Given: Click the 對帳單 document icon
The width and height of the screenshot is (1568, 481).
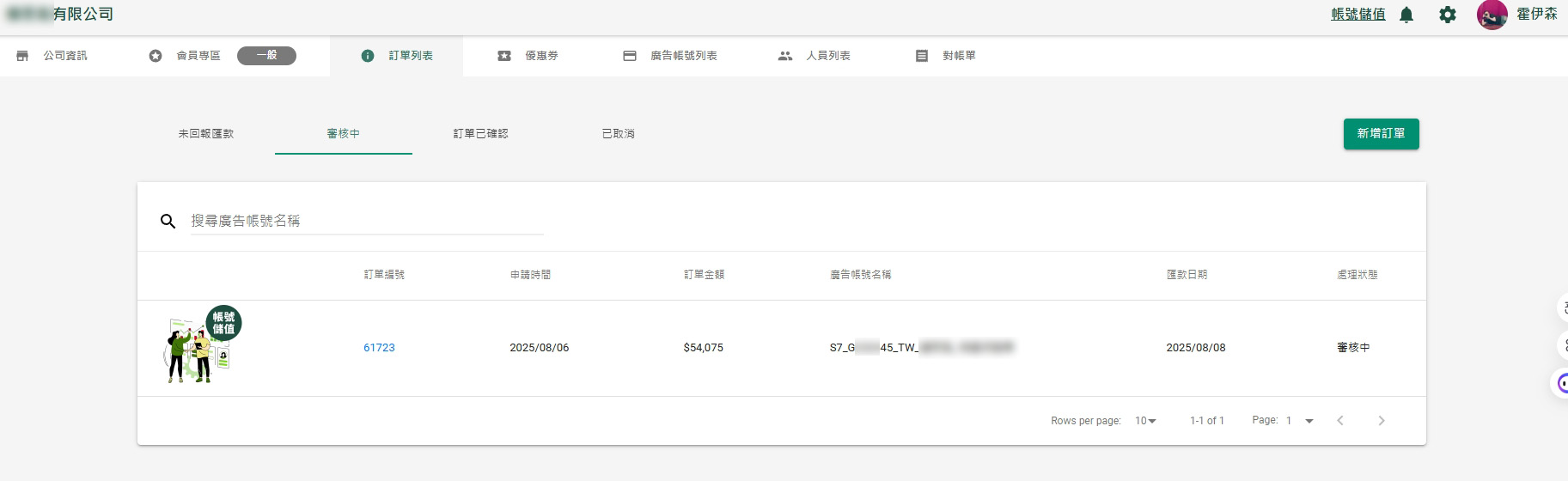Looking at the screenshot, I should tap(922, 56).
